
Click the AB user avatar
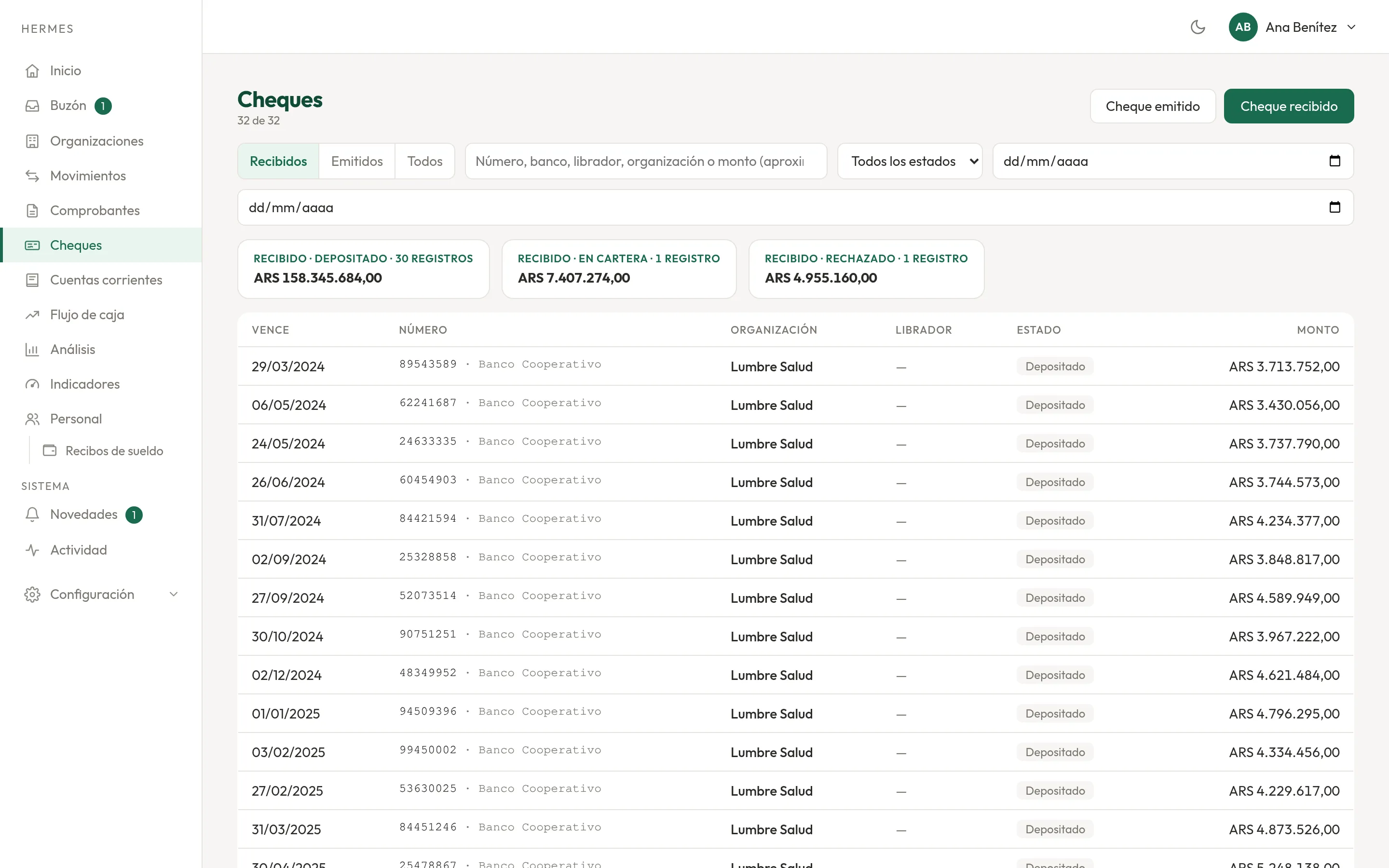point(1243,27)
